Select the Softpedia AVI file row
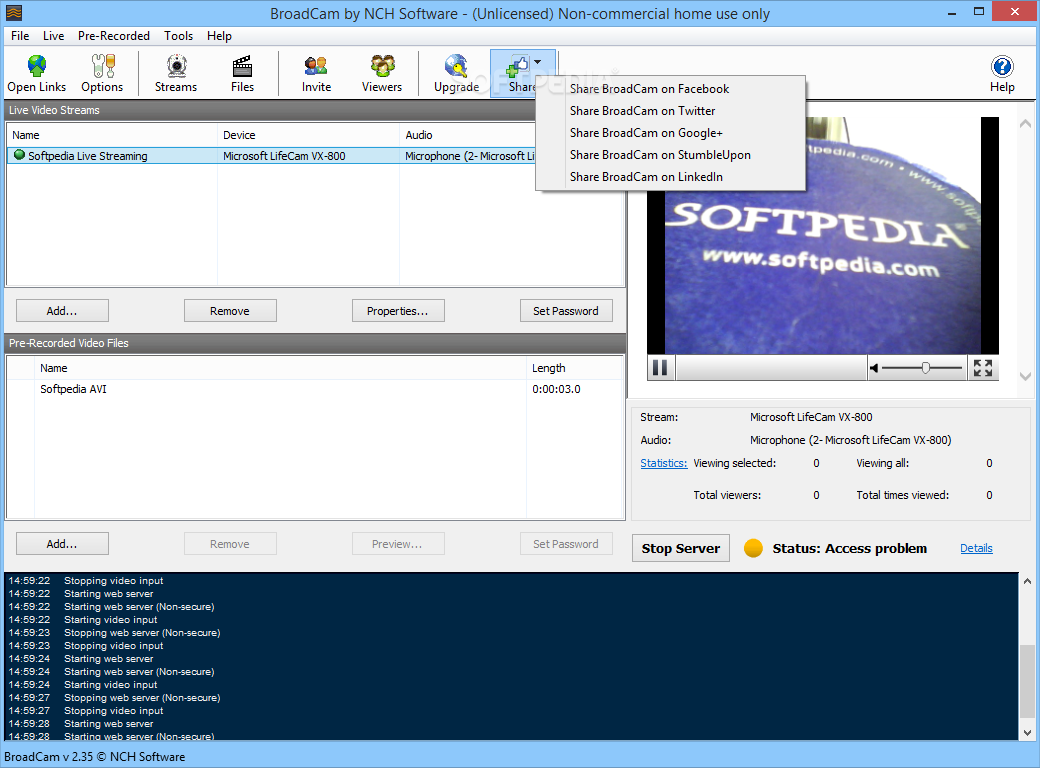 tap(315, 389)
